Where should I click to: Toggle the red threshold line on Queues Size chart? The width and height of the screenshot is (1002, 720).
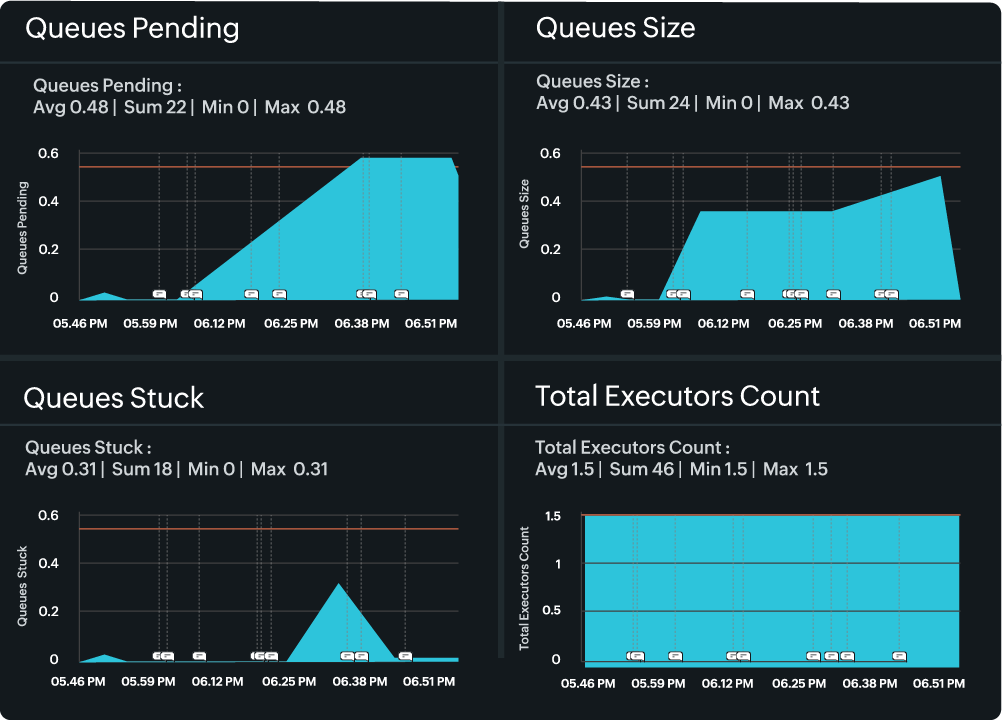coord(770,166)
